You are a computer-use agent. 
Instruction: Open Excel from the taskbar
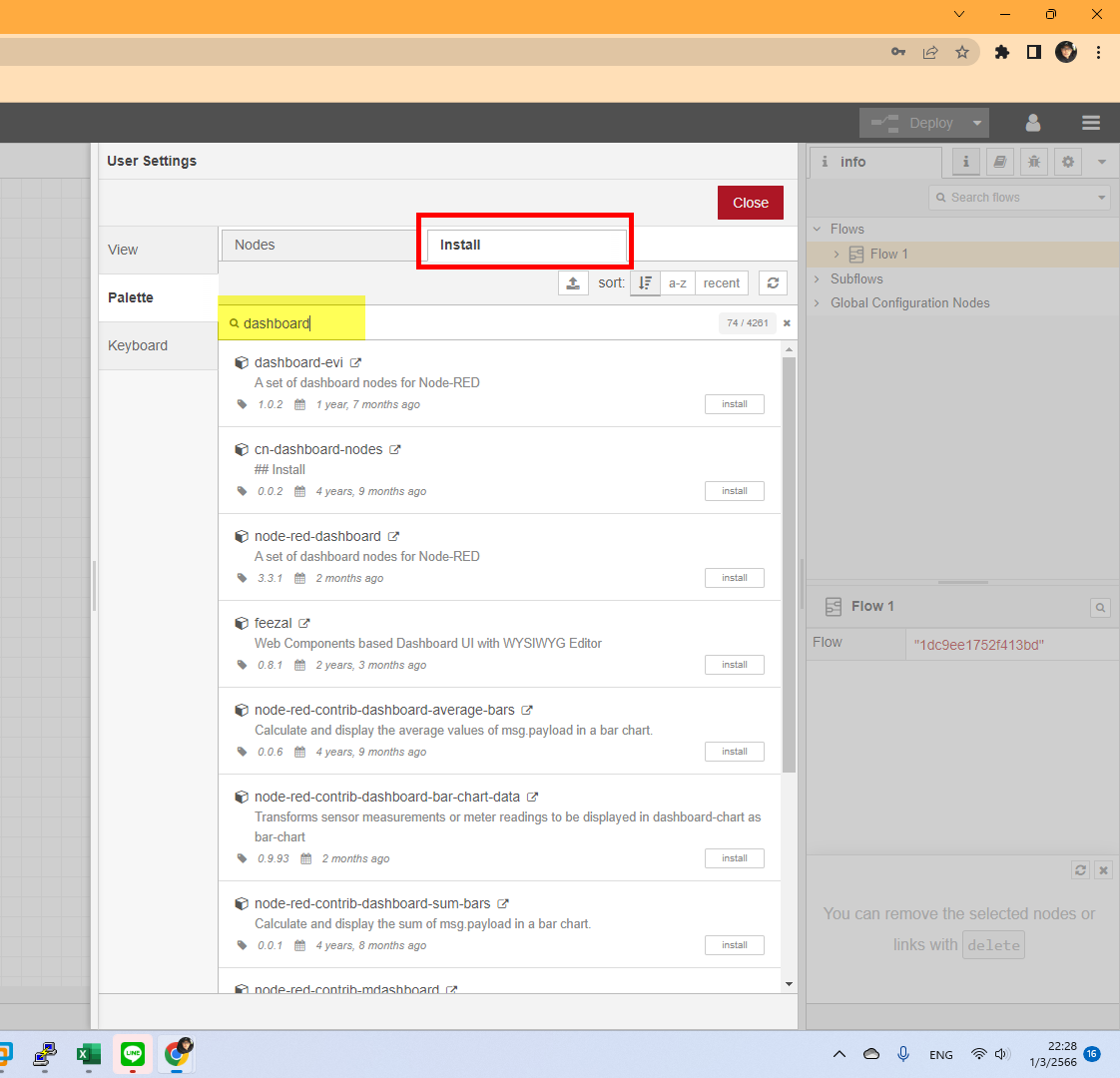pos(89,1054)
